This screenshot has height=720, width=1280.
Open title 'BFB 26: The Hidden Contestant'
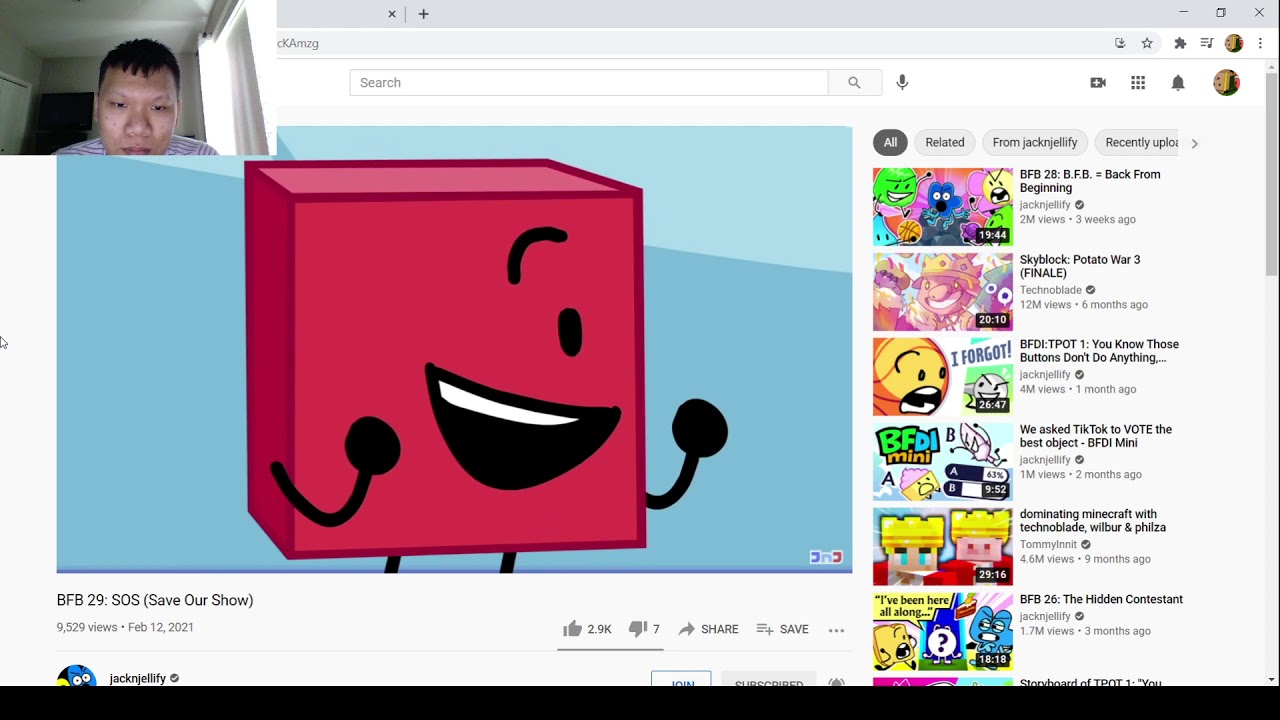(1101, 599)
